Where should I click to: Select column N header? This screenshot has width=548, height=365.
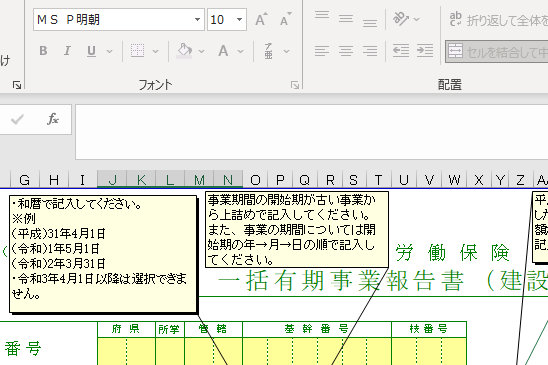click(x=228, y=180)
